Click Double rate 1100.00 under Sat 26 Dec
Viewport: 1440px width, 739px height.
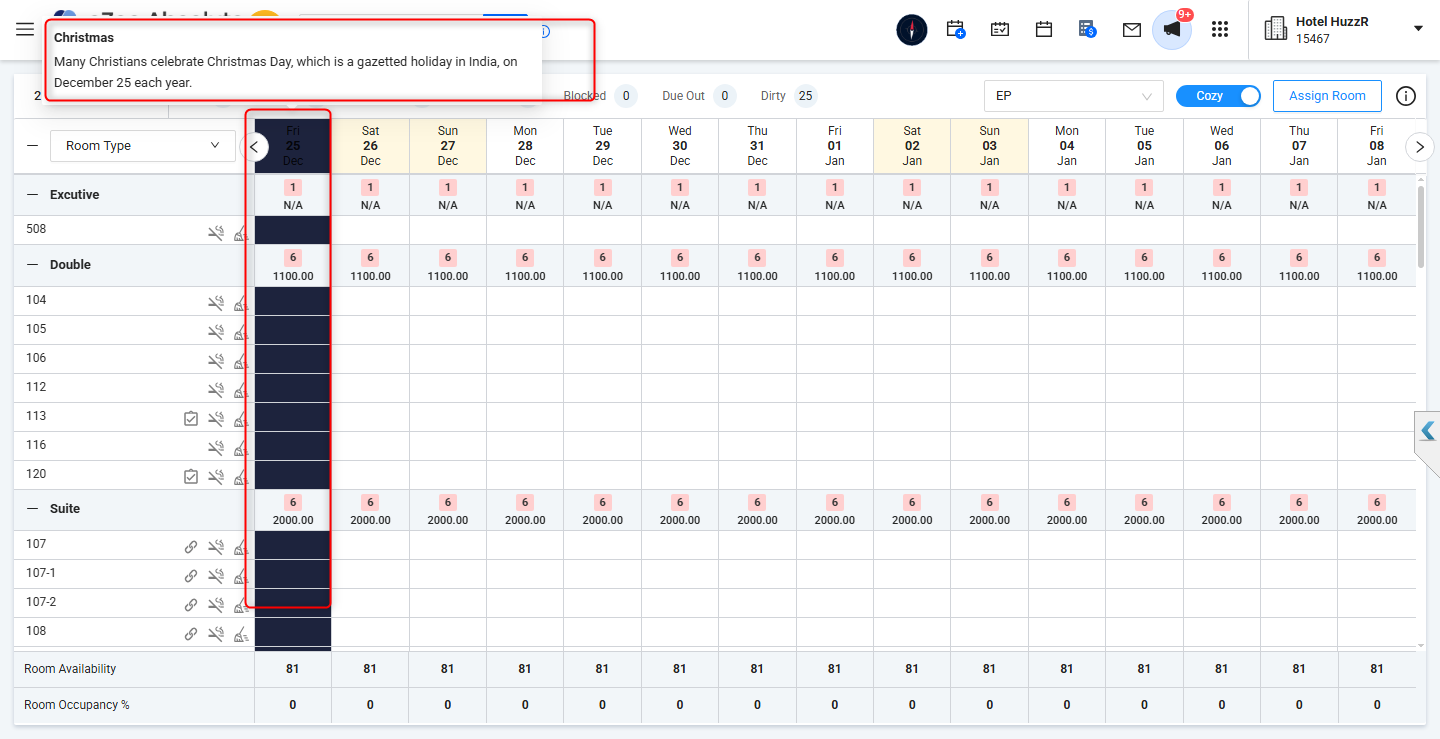click(x=370, y=276)
